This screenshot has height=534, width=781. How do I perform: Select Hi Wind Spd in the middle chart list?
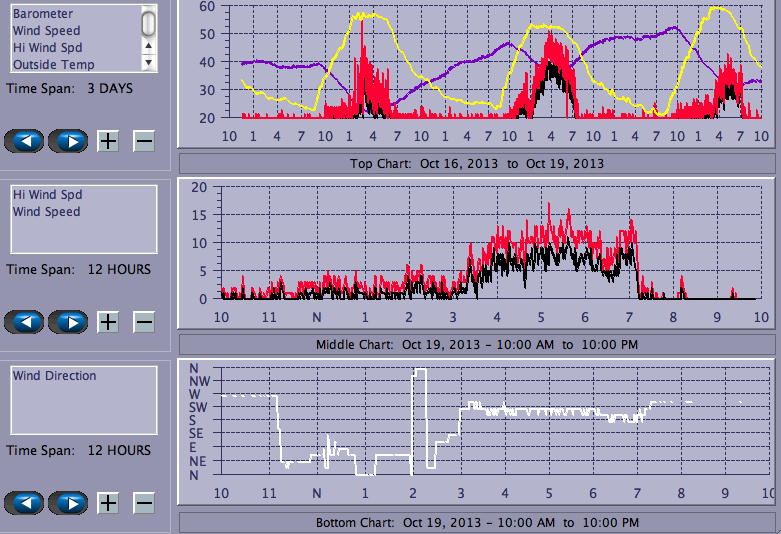47,195
